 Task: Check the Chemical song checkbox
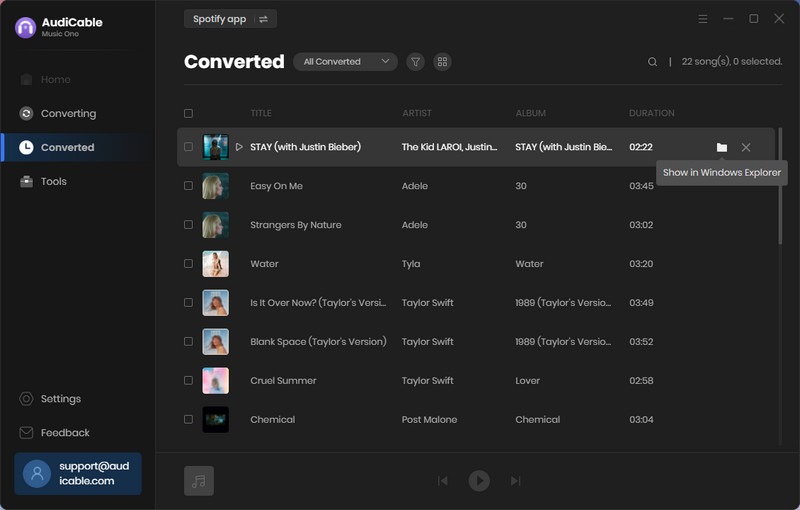(188, 419)
